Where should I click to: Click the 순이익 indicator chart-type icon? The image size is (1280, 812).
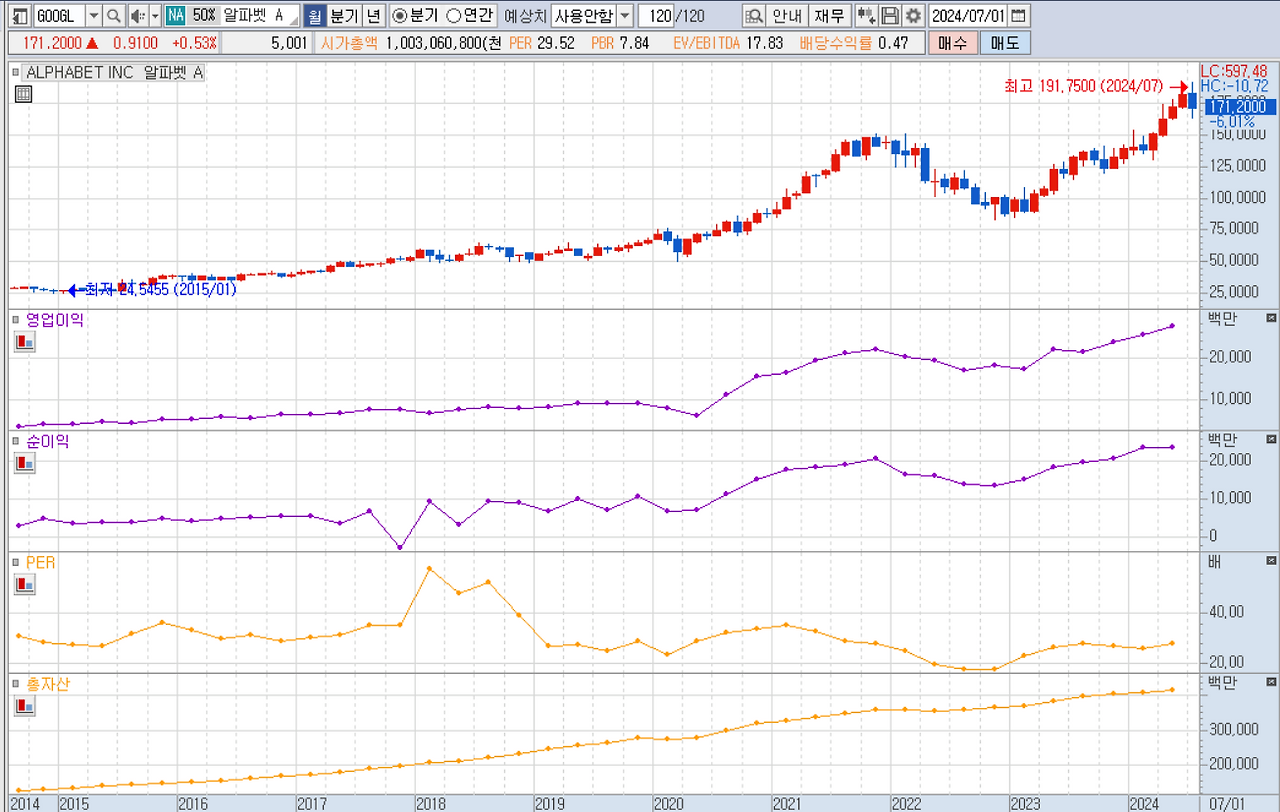24,463
